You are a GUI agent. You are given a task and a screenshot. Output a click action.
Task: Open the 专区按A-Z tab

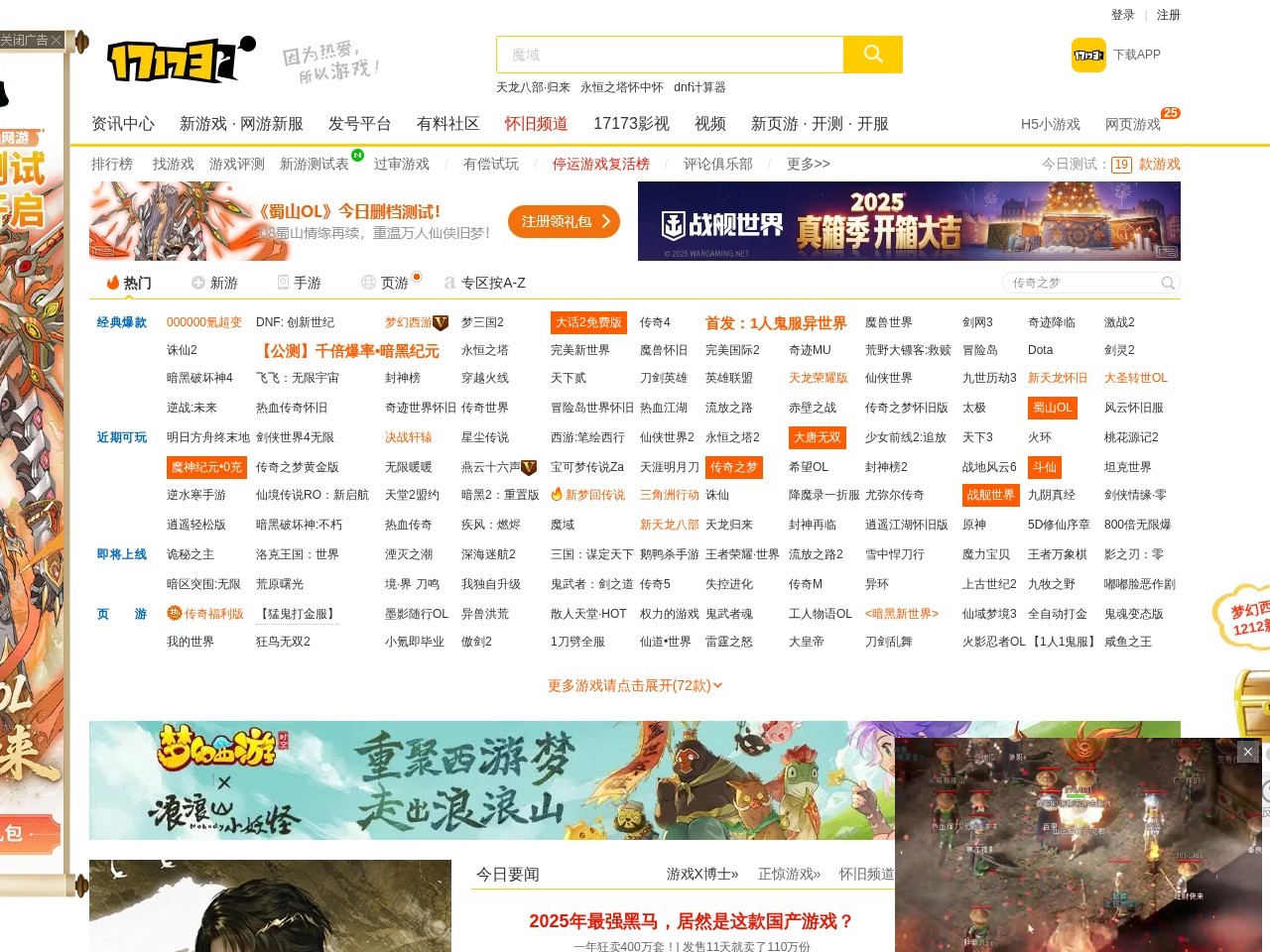[485, 284]
